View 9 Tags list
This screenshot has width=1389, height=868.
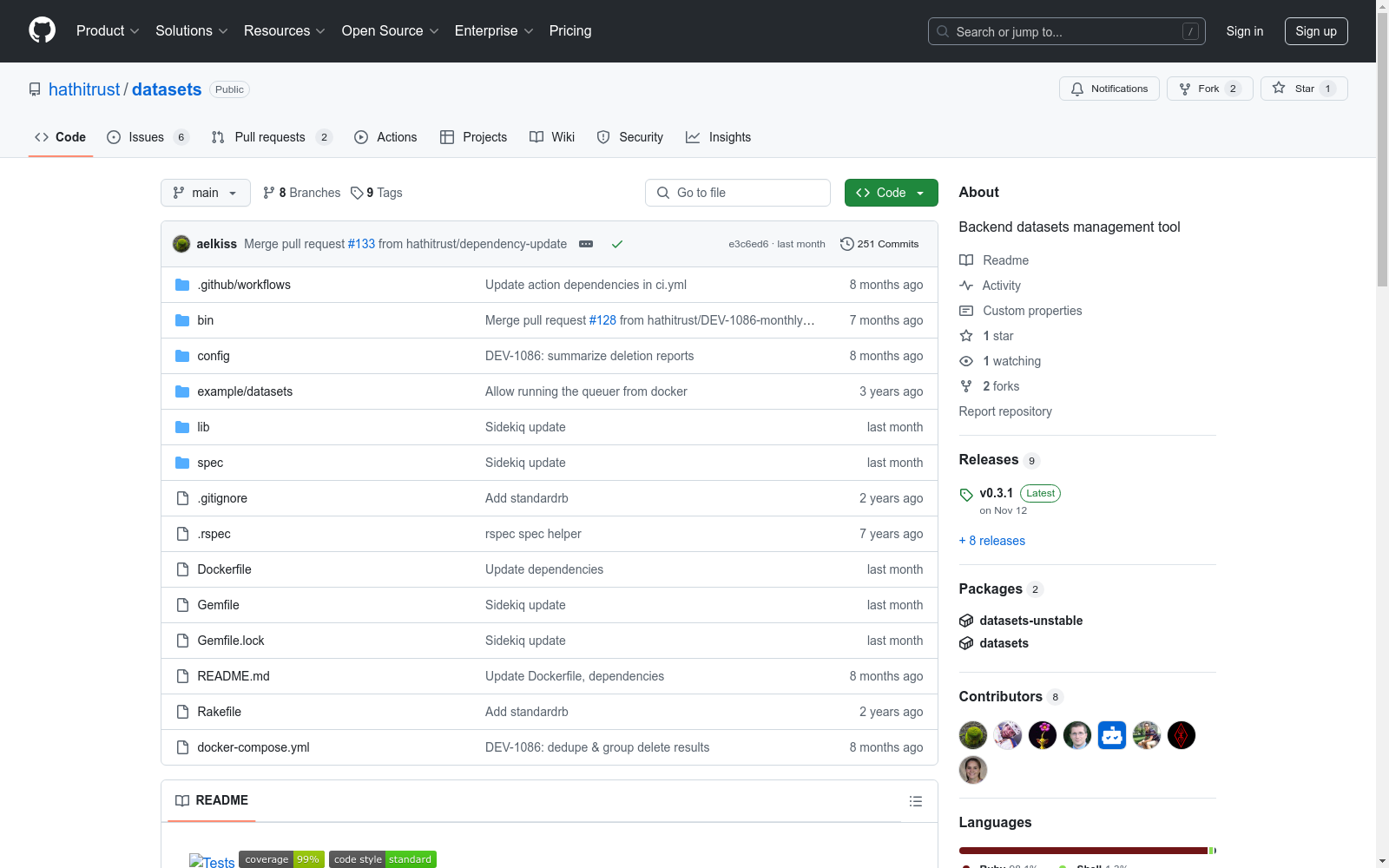click(377, 193)
